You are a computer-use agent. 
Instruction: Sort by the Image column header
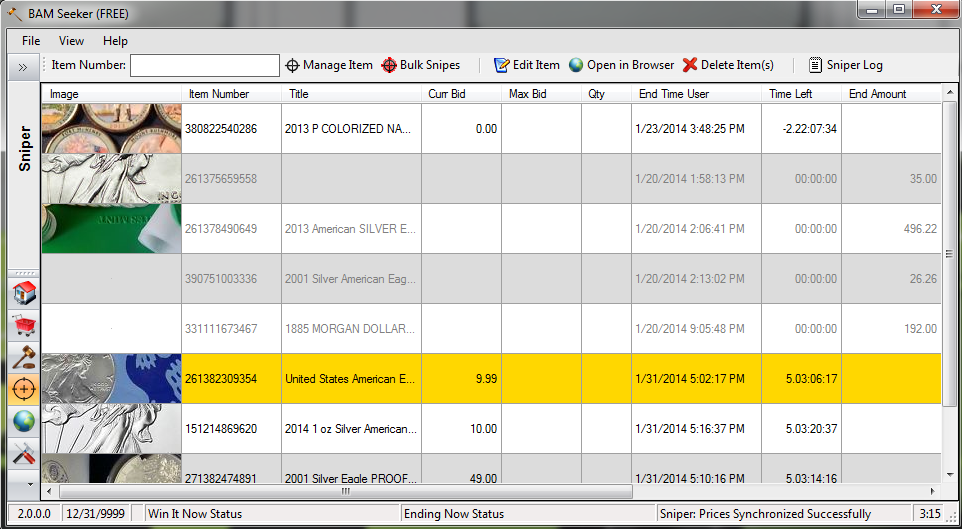tap(112, 94)
